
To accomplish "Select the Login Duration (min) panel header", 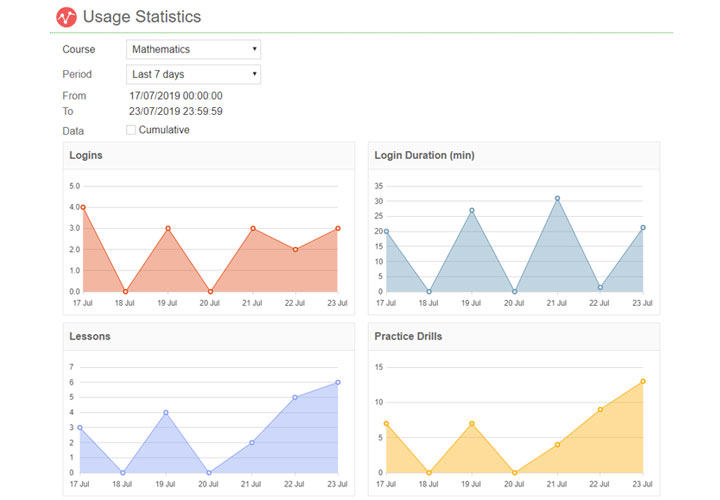I will tap(424, 156).
